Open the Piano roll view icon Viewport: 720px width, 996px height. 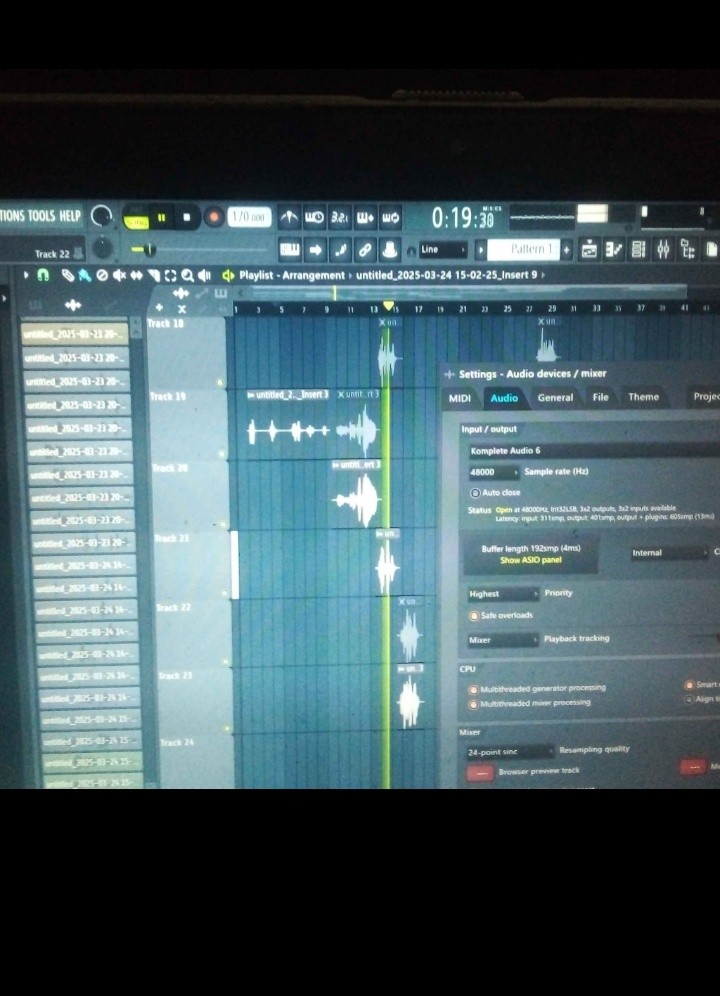pos(613,250)
